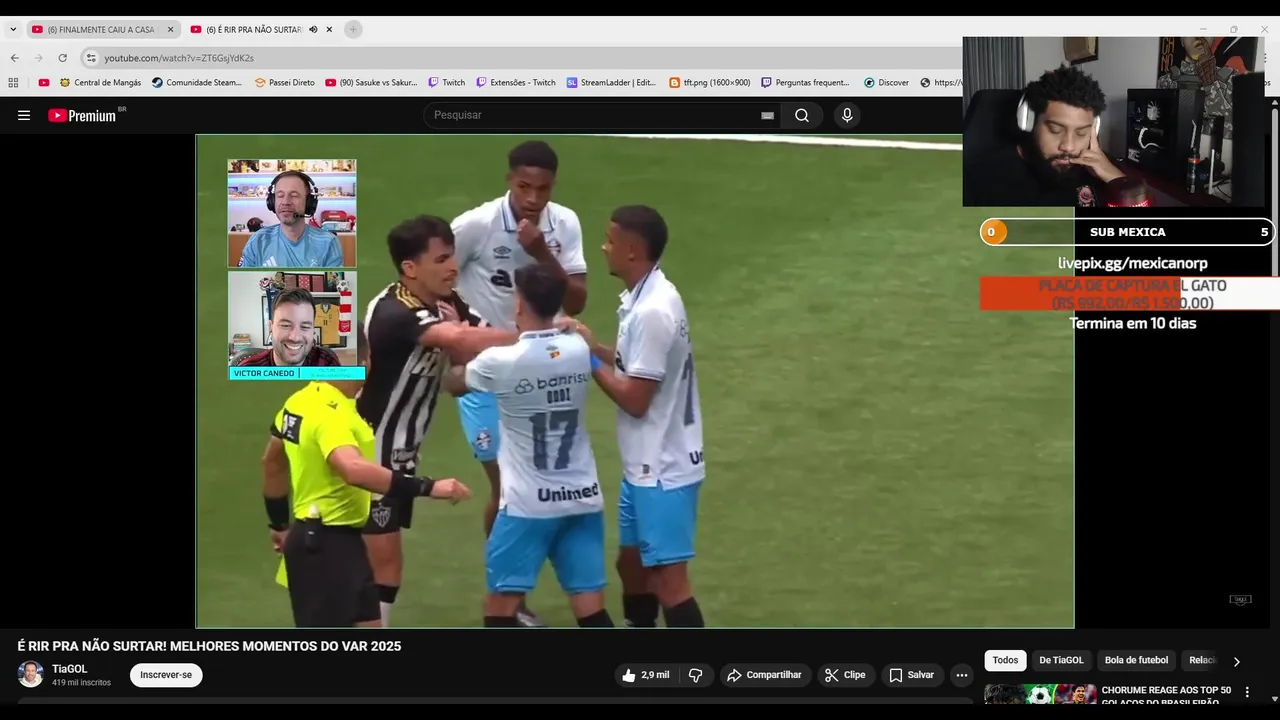
Task: Open the TiaGOL channel avatar
Action: (30, 674)
